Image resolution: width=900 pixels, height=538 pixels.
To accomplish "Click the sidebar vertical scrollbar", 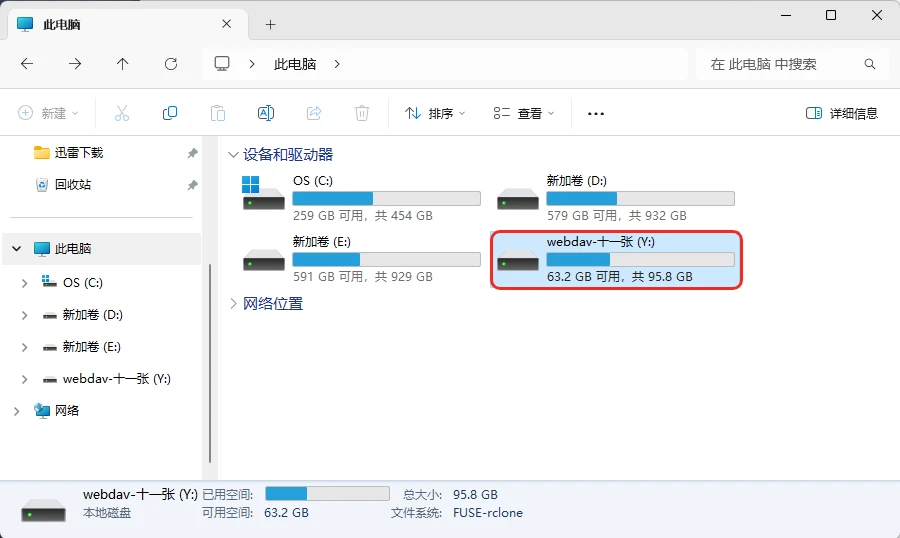I will click(210, 363).
